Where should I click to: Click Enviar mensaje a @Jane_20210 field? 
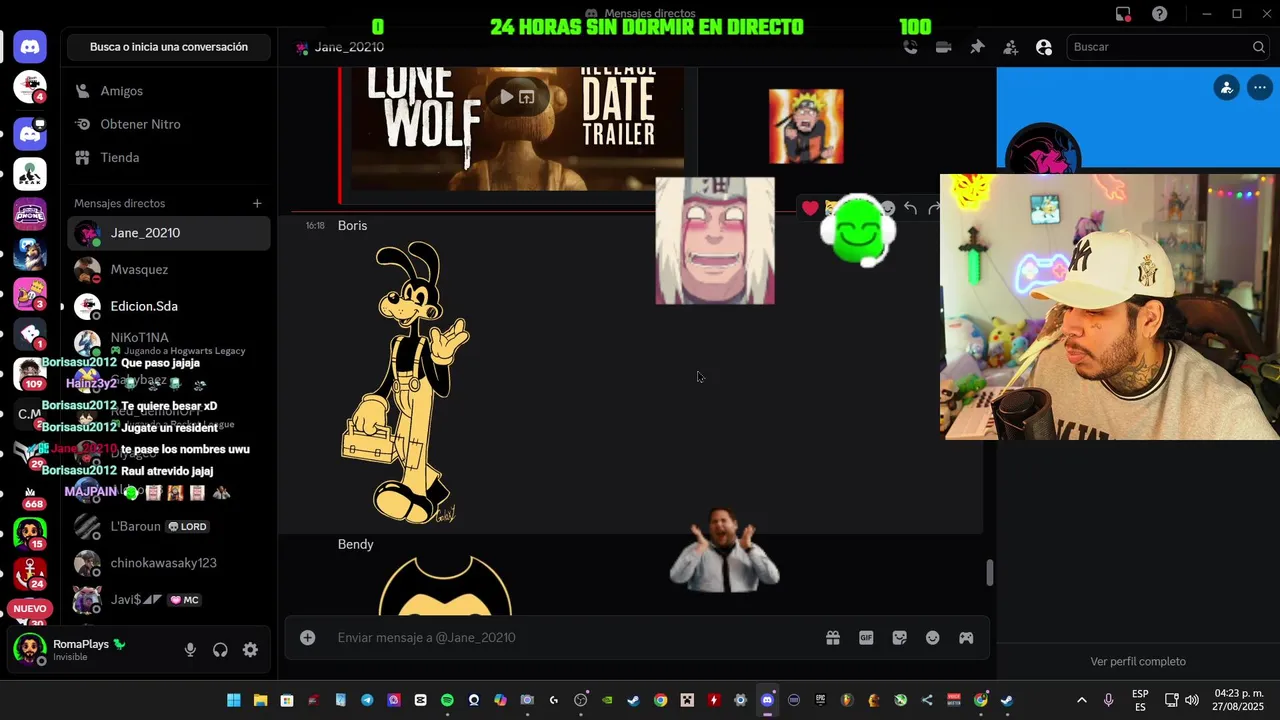(575, 638)
